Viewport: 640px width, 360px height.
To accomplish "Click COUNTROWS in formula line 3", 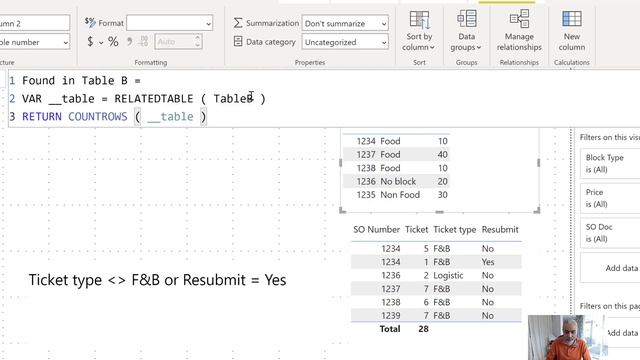I will tap(98, 117).
